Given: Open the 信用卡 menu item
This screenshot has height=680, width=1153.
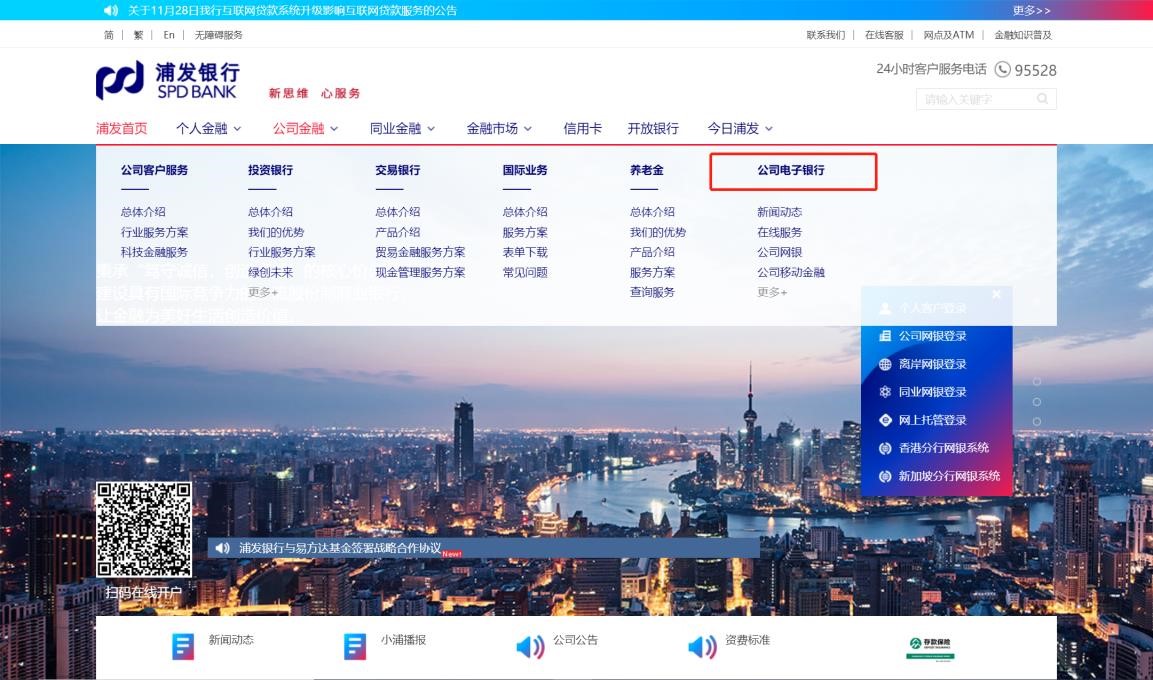Looking at the screenshot, I should coord(582,129).
